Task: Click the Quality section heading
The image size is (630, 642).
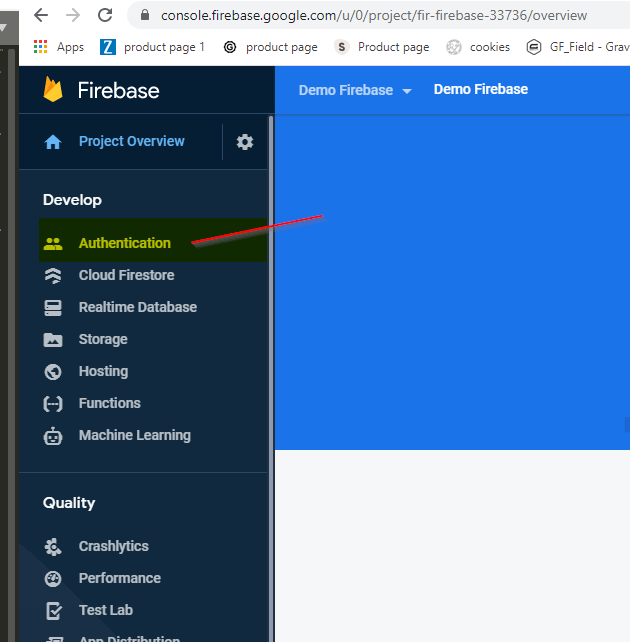Action: point(69,503)
